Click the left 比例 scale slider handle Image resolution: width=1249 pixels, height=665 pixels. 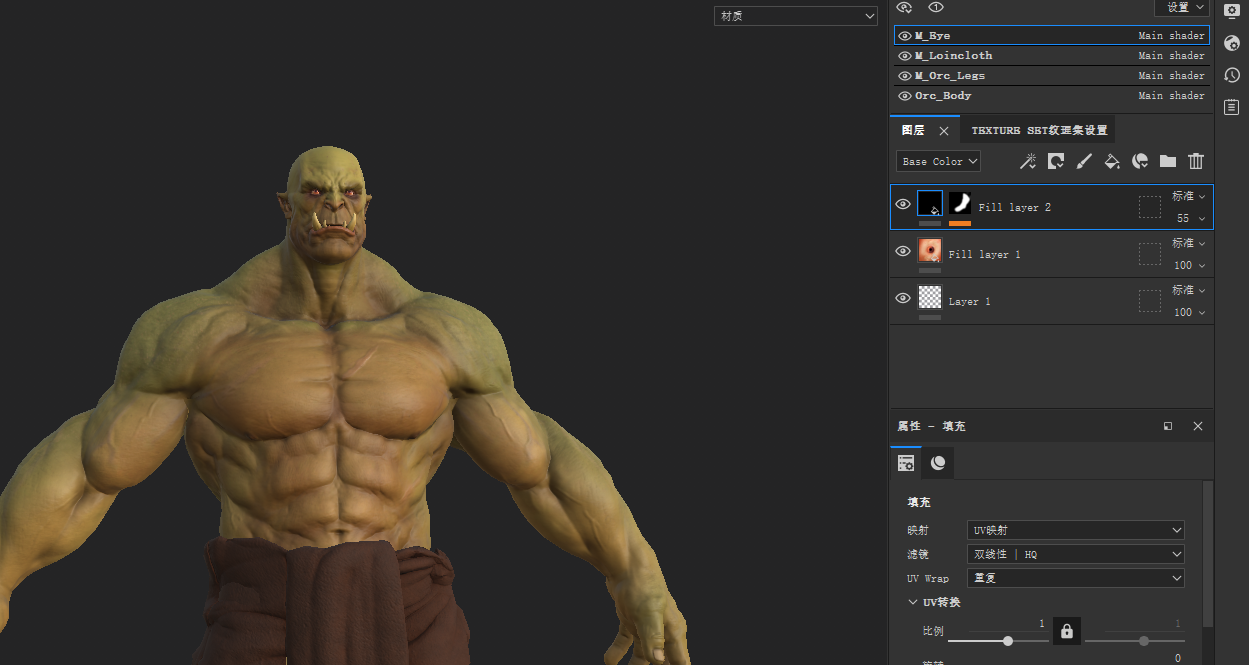(1007, 641)
